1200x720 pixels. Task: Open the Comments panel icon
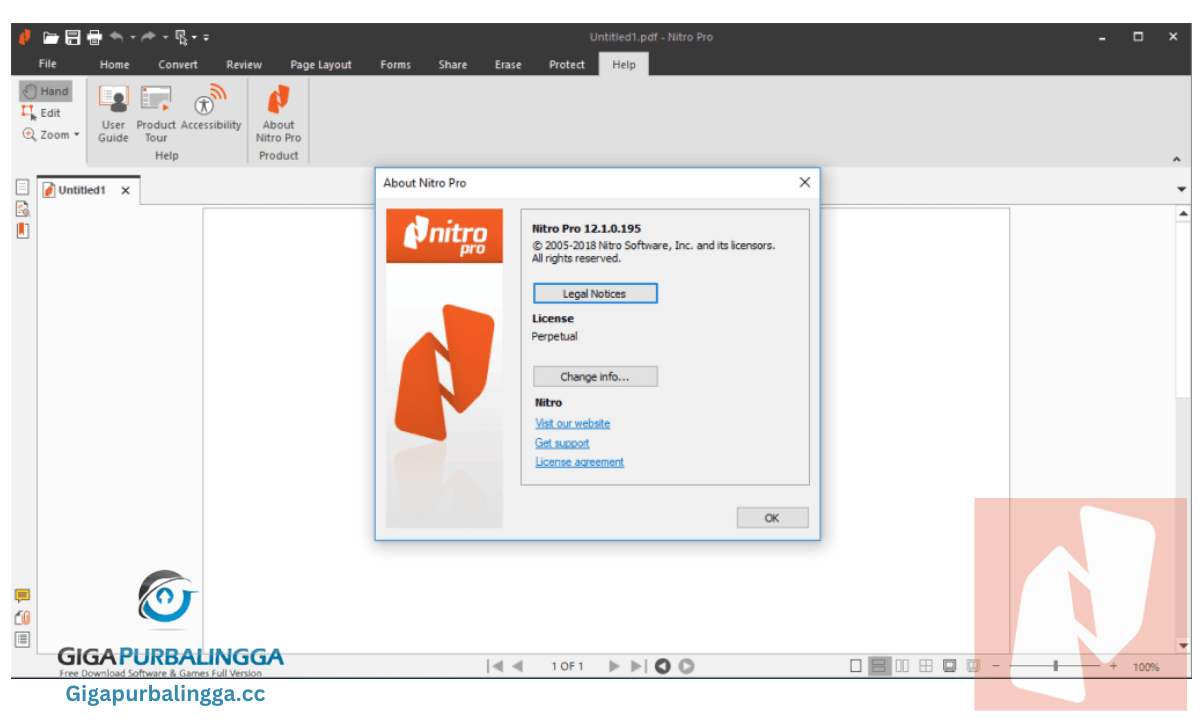coord(22,596)
